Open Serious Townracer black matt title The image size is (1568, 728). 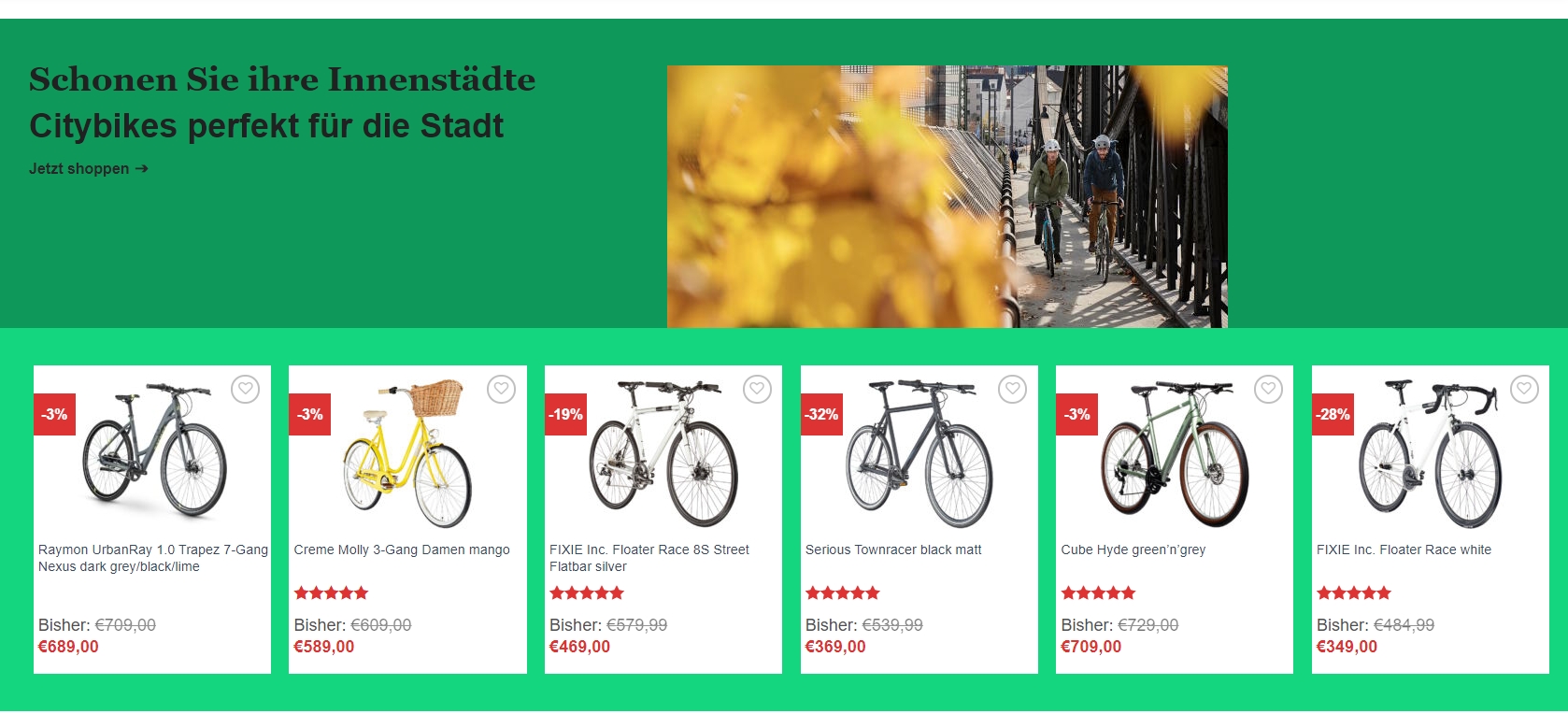pos(893,550)
